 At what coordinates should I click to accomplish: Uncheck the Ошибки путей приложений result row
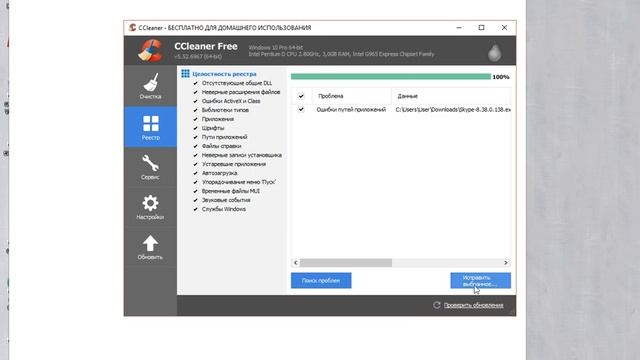(x=301, y=109)
